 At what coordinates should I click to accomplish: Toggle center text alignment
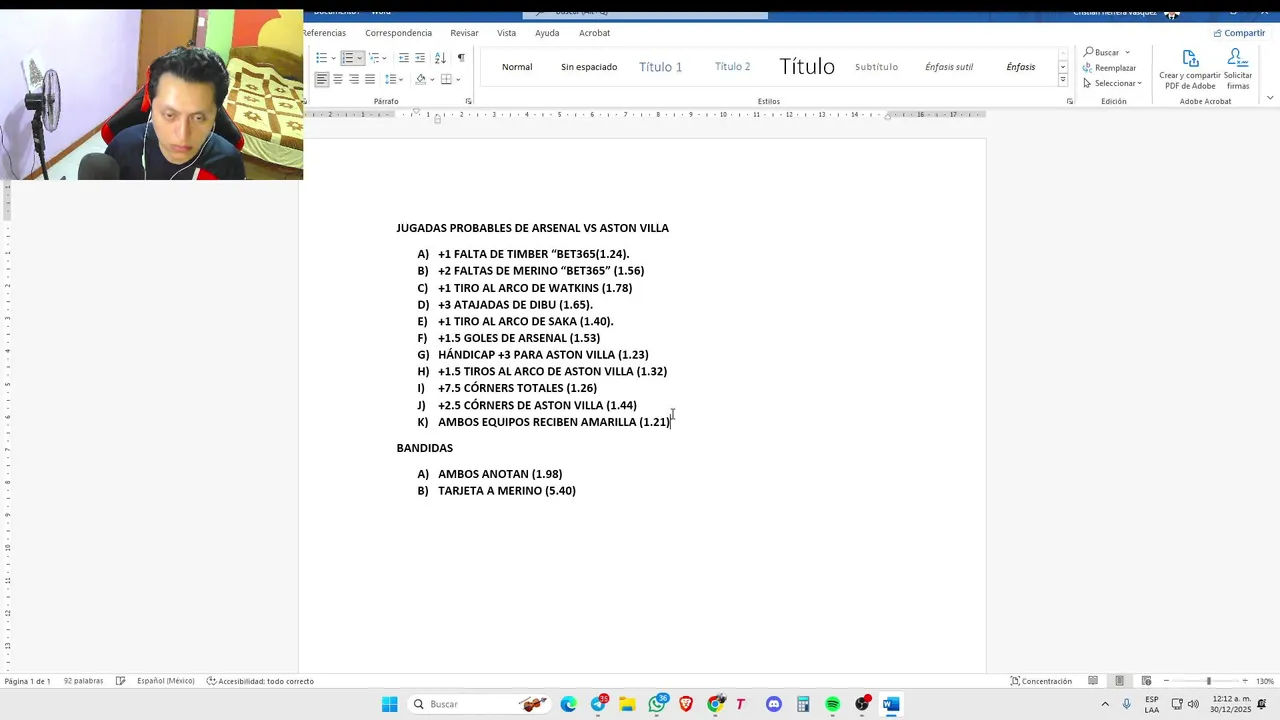tap(338, 79)
